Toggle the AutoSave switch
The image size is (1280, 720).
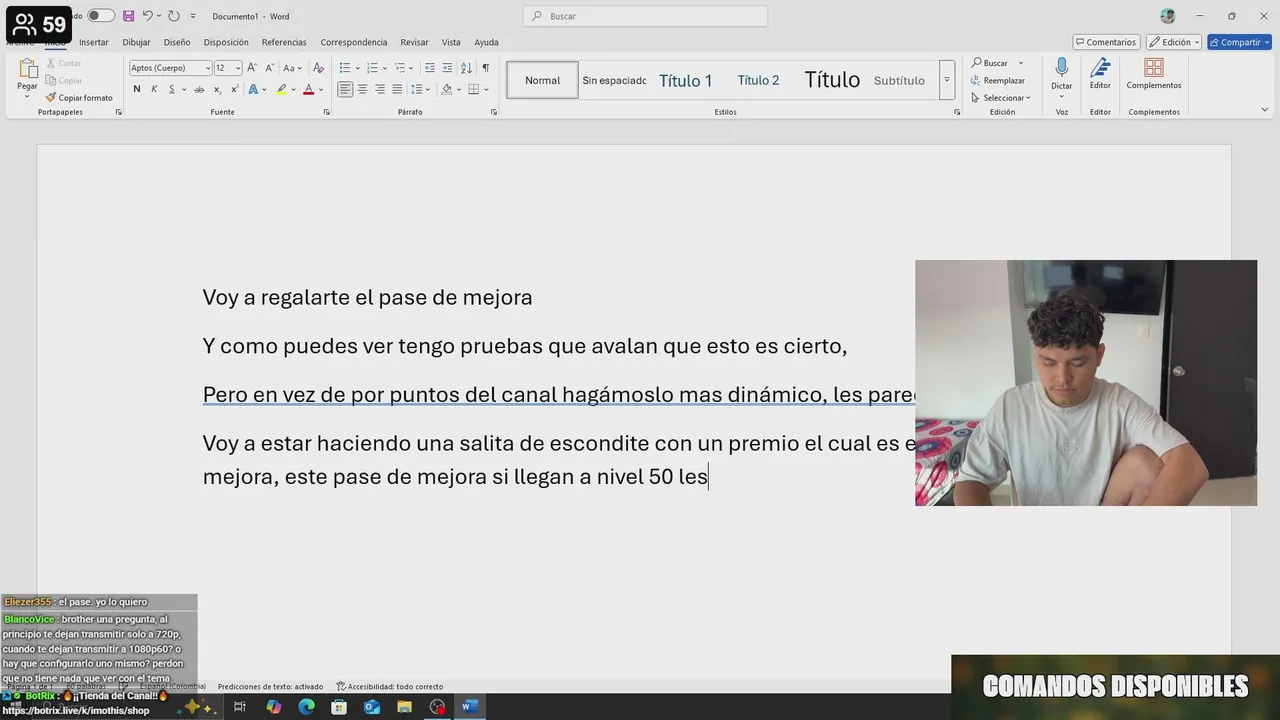(x=100, y=16)
